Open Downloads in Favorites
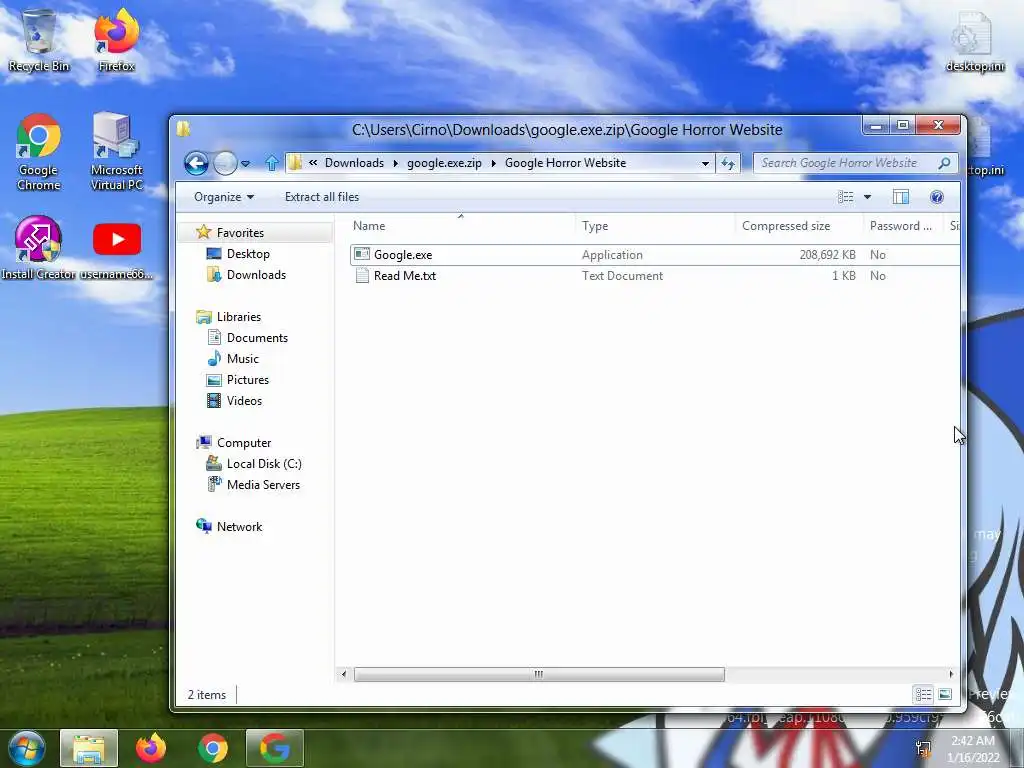This screenshot has width=1024, height=768. point(256,275)
